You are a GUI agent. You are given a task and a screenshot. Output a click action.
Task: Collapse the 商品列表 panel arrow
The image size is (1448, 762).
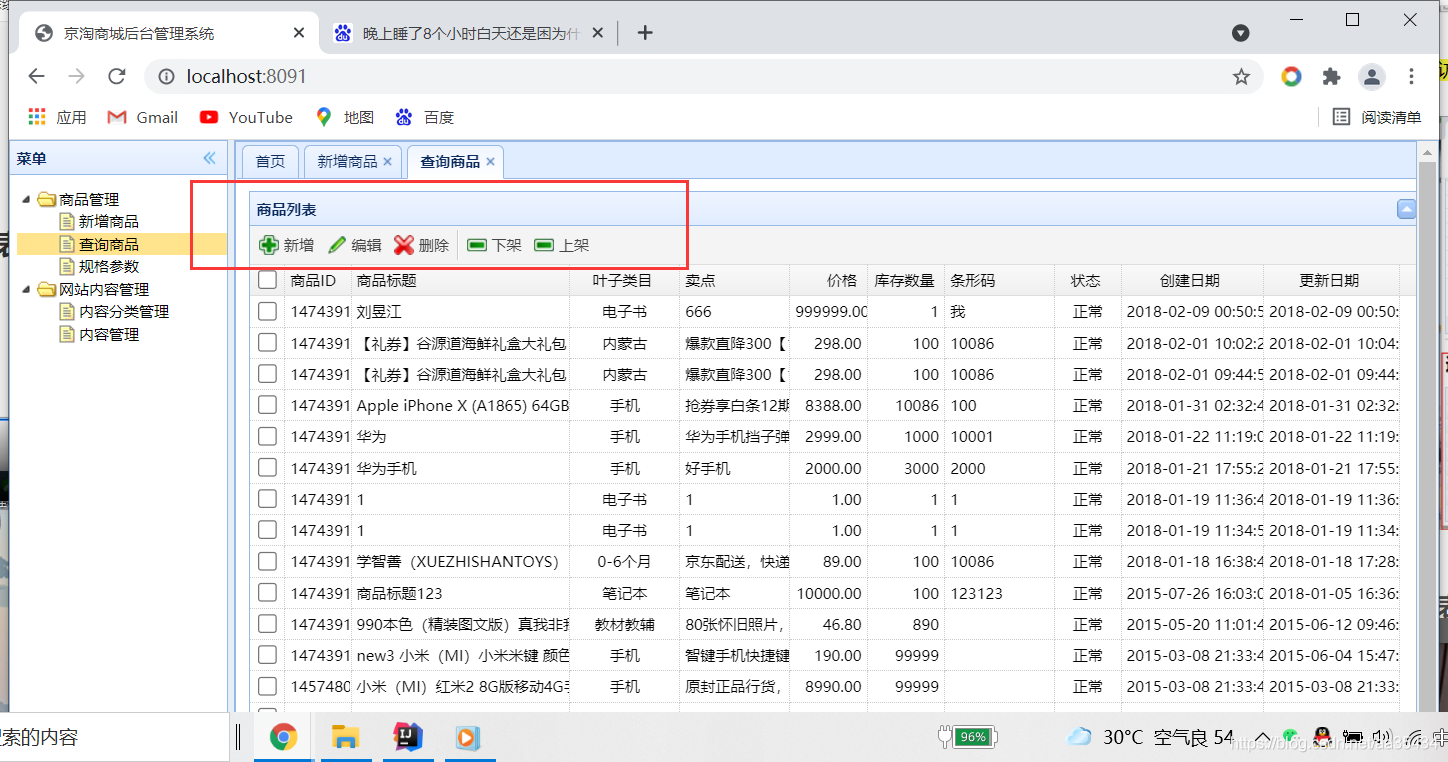[x=1406, y=209]
